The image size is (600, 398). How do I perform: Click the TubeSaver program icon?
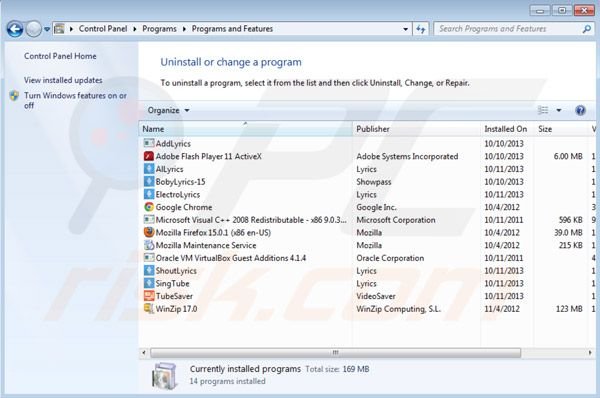148,296
